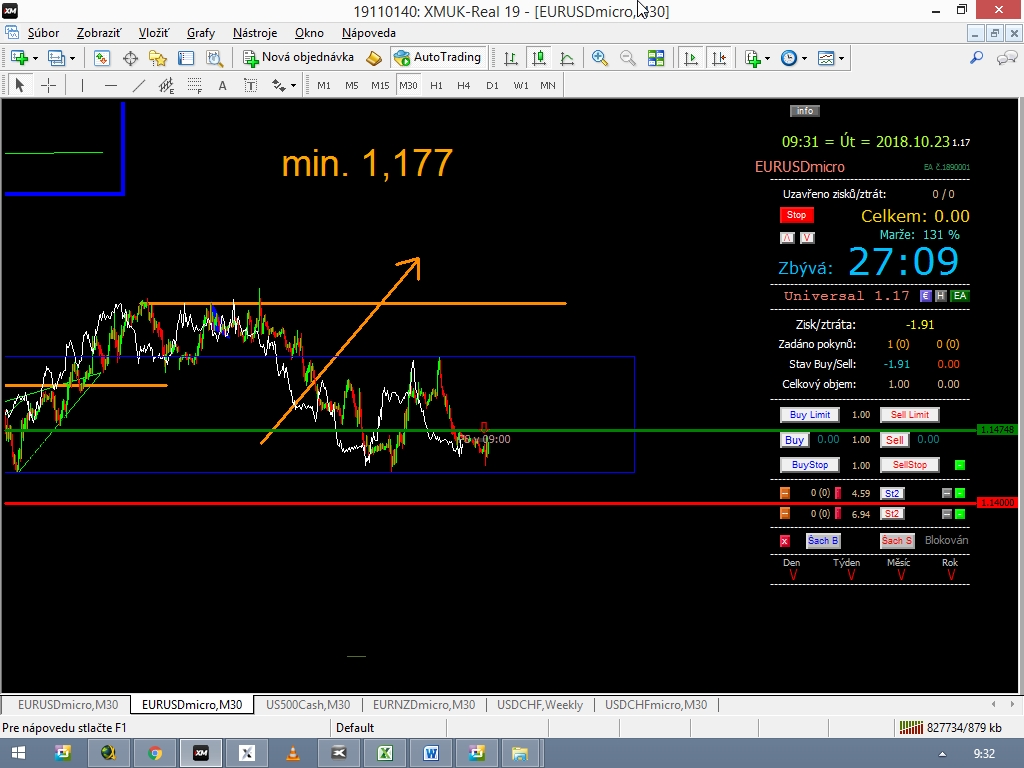The height and width of the screenshot is (768, 1024).
Task: Click the red X next to Šach B
Action: click(x=785, y=541)
